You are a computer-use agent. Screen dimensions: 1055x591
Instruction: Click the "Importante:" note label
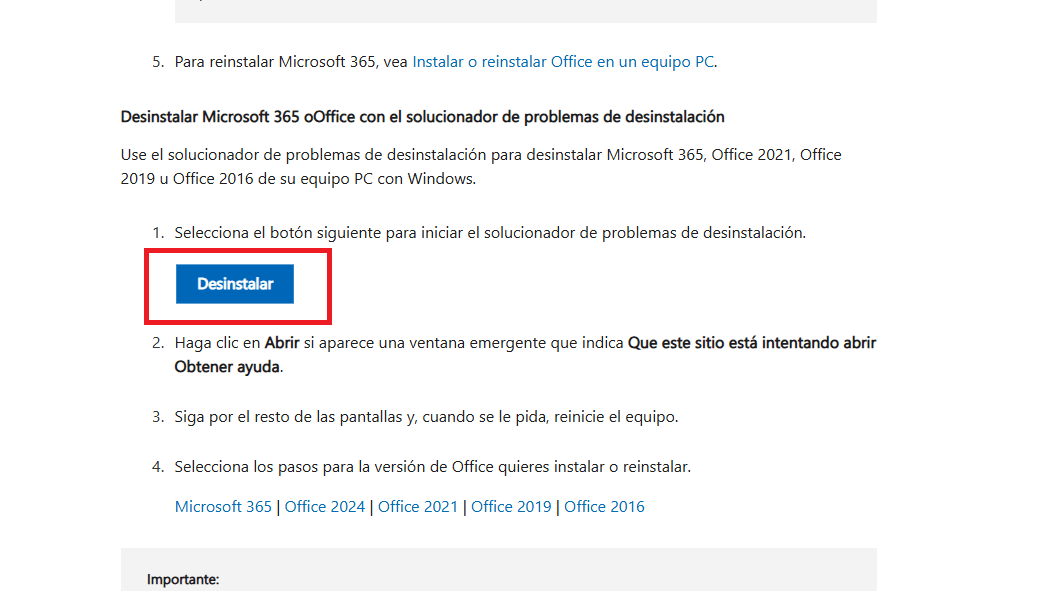(x=183, y=580)
